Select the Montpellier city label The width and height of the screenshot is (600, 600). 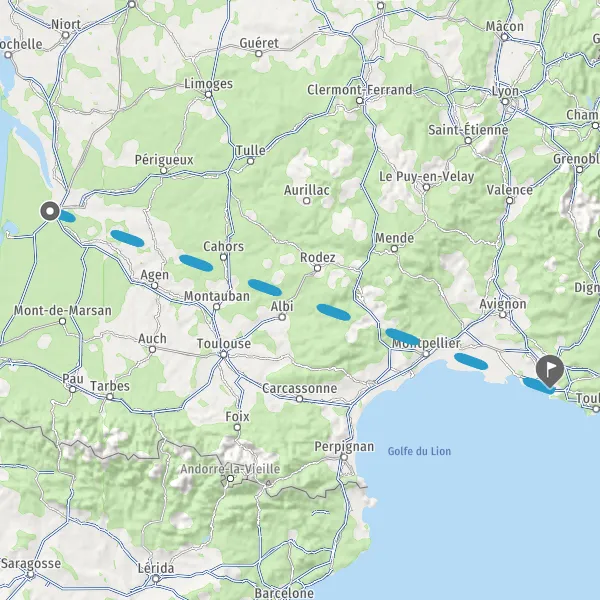click(425, 343)
